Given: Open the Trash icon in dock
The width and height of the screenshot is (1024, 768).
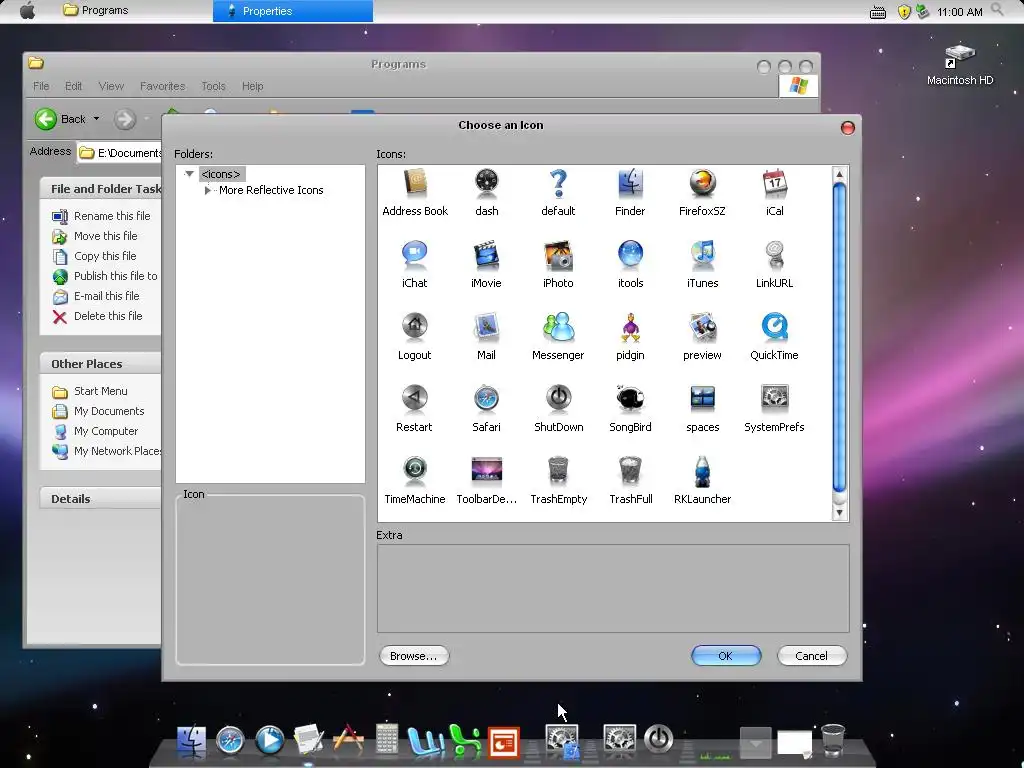Looking at the screenshot, I should (x=833, y=740).
